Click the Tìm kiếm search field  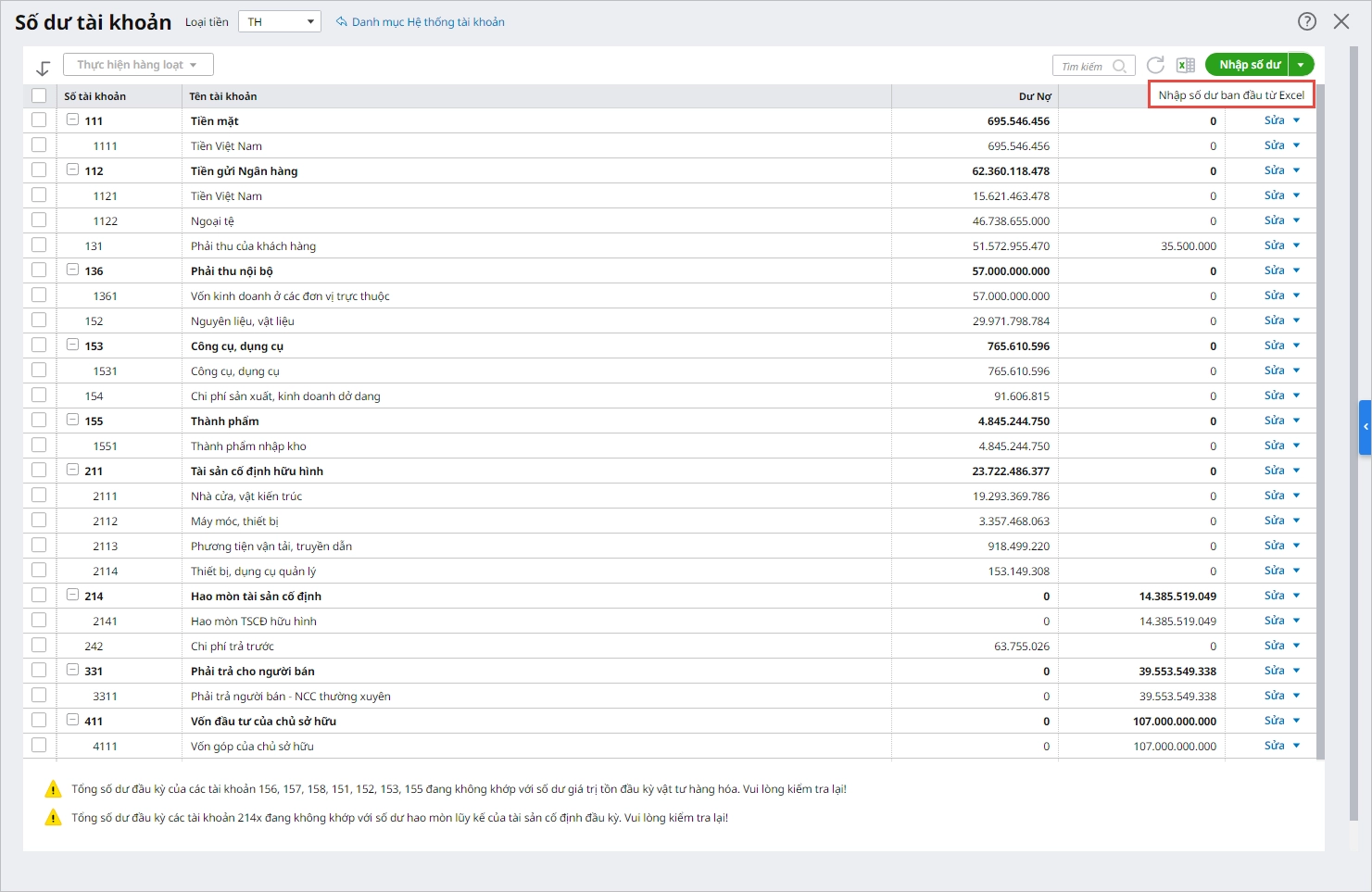1082,66
